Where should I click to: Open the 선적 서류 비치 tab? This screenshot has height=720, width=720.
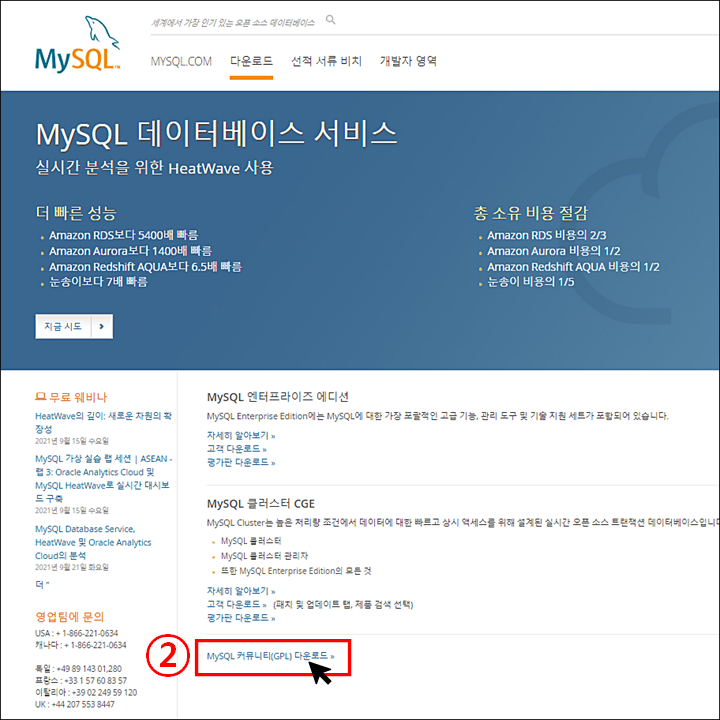[326, 61]
